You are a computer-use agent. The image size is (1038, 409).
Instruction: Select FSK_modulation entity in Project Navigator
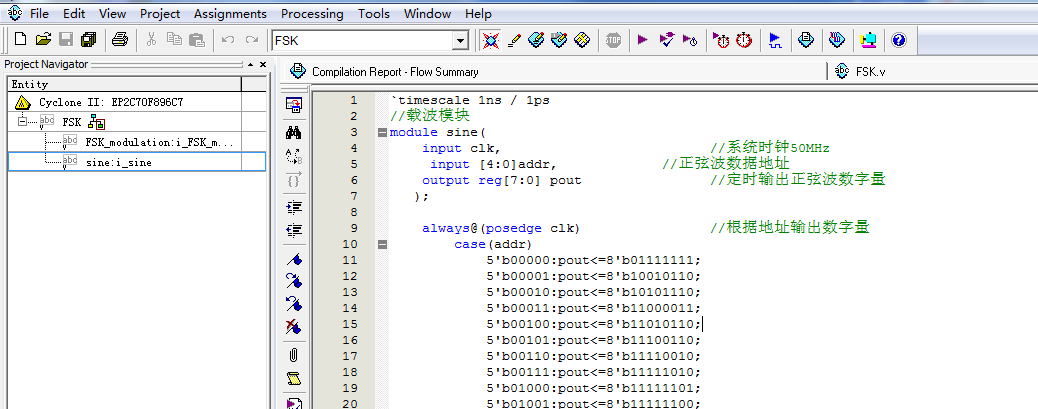[158, 142]
